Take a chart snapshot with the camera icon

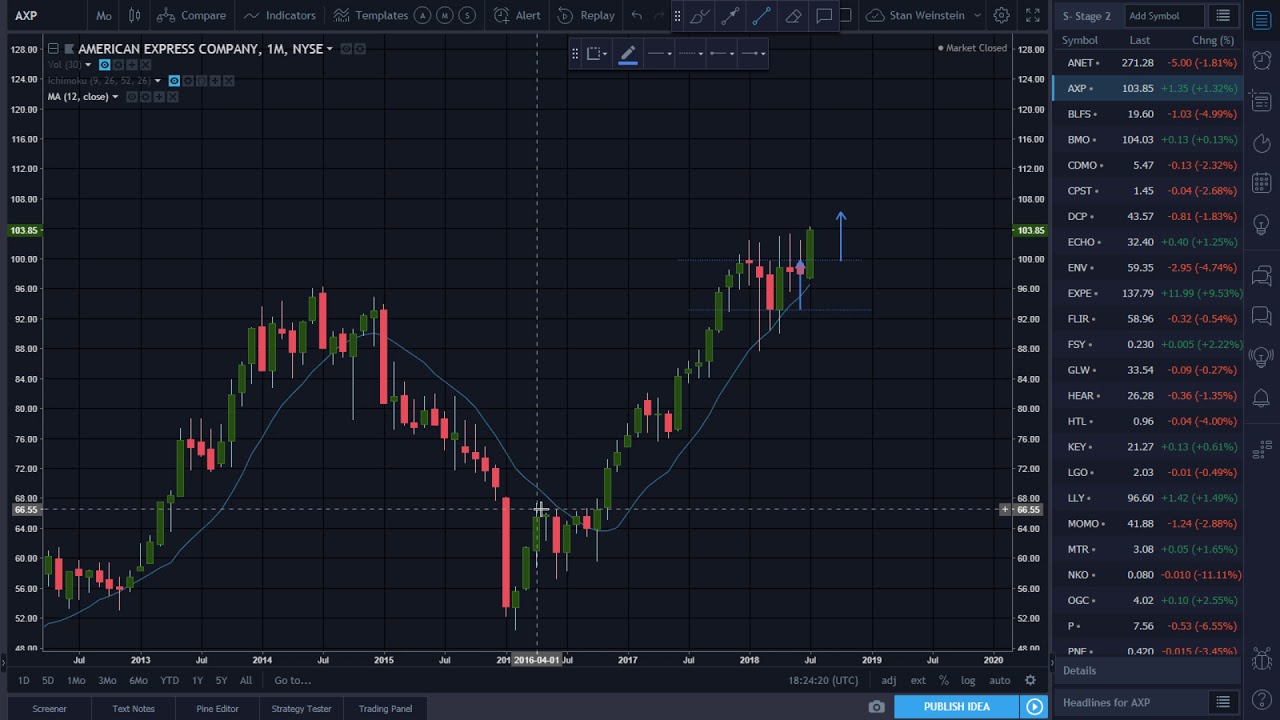pos(877,707)
